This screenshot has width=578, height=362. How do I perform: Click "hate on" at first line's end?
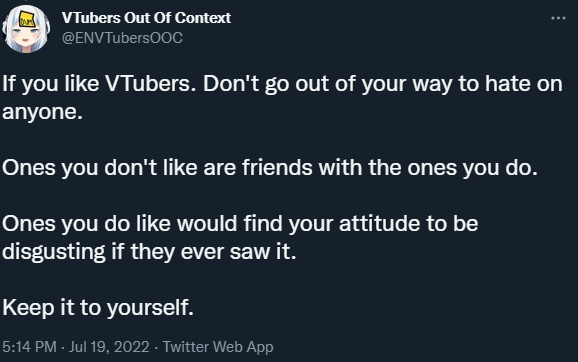(524, 84)
